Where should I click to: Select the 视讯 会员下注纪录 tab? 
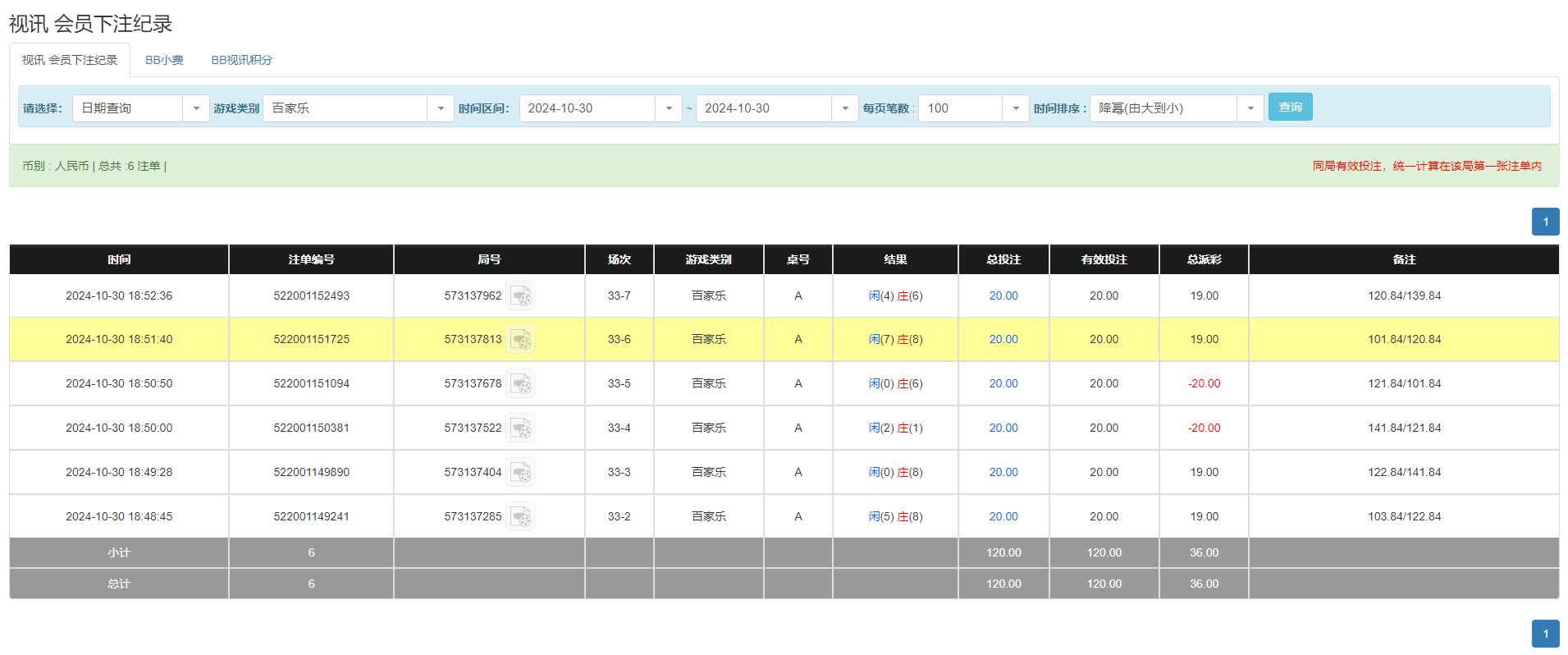click(70, 60)
